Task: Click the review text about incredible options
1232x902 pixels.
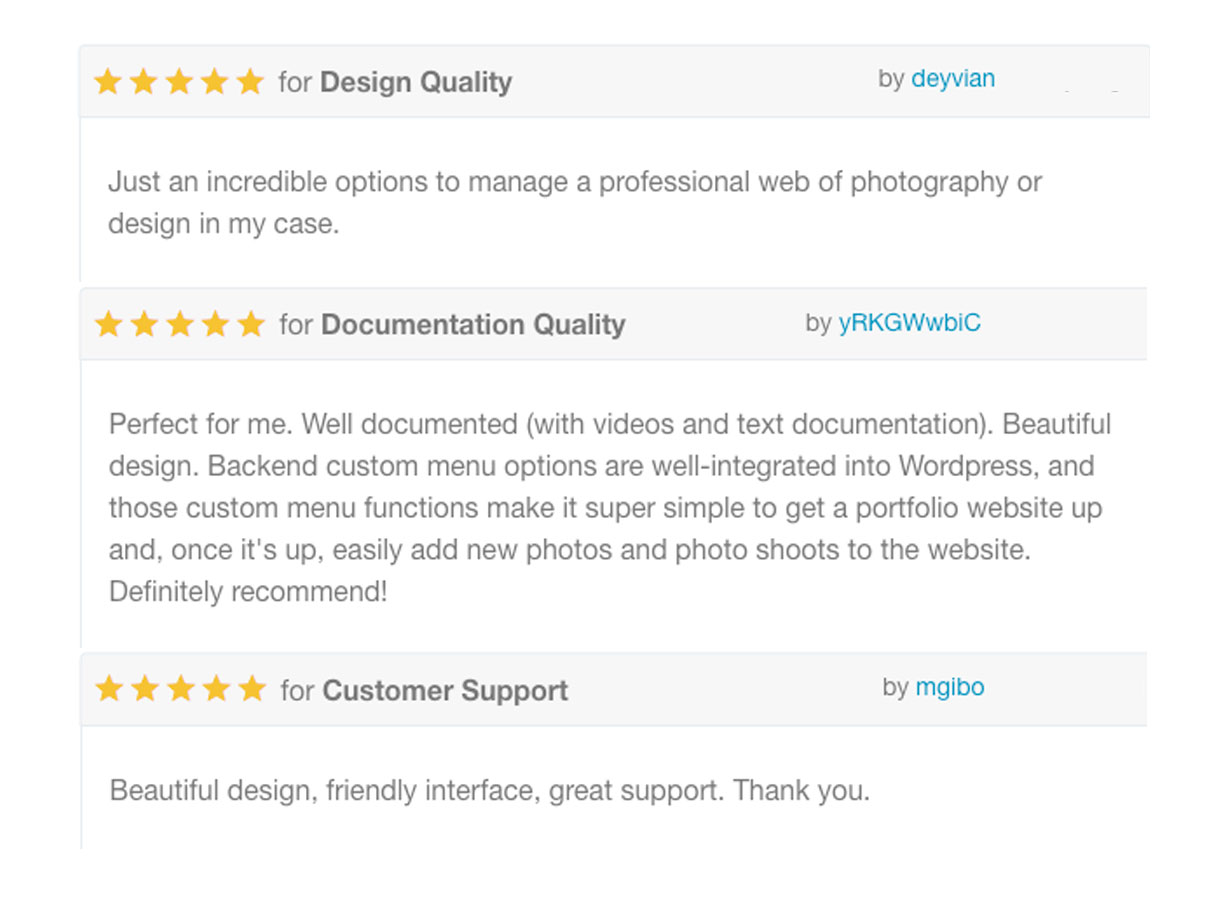Action: 575,203
